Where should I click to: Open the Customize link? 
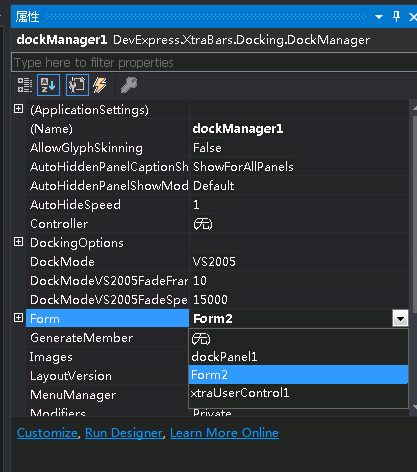[x=47, y=433]
